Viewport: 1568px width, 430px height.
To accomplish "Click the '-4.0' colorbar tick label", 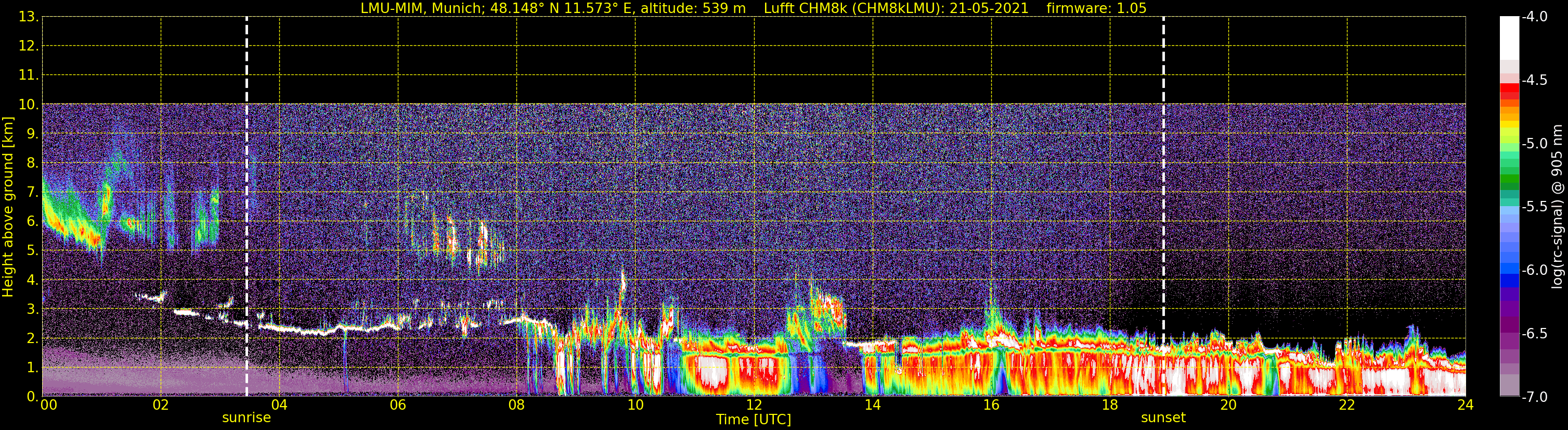I will 1535,17.
